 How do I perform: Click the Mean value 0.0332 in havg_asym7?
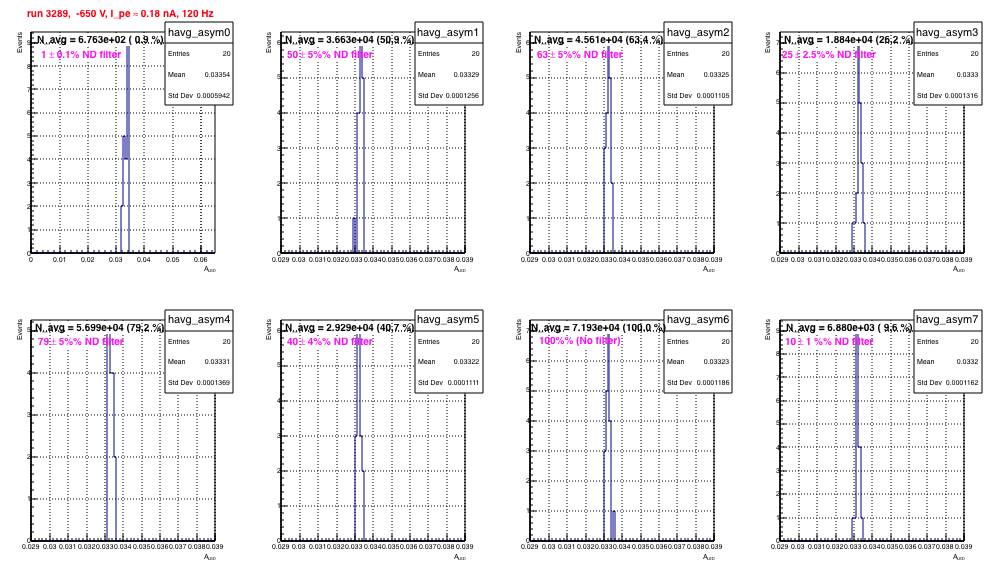tap(967, 362)
